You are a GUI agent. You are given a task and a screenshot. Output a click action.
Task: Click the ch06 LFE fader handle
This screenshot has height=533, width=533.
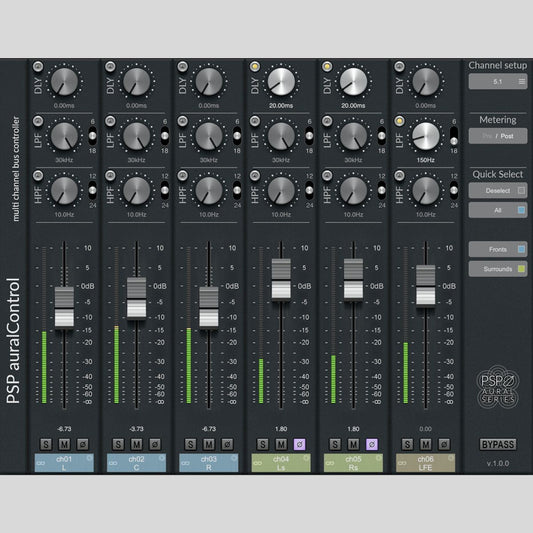(x=426, y=286)
